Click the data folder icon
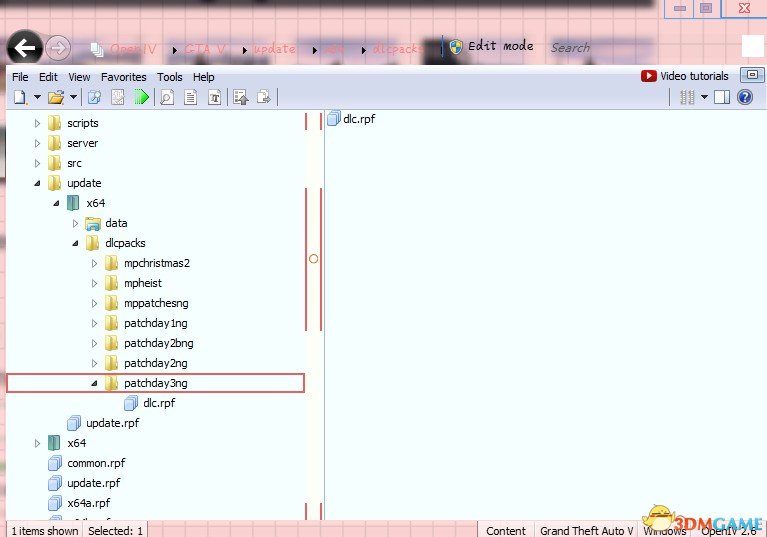767x537 pixels. coord(92,224)
